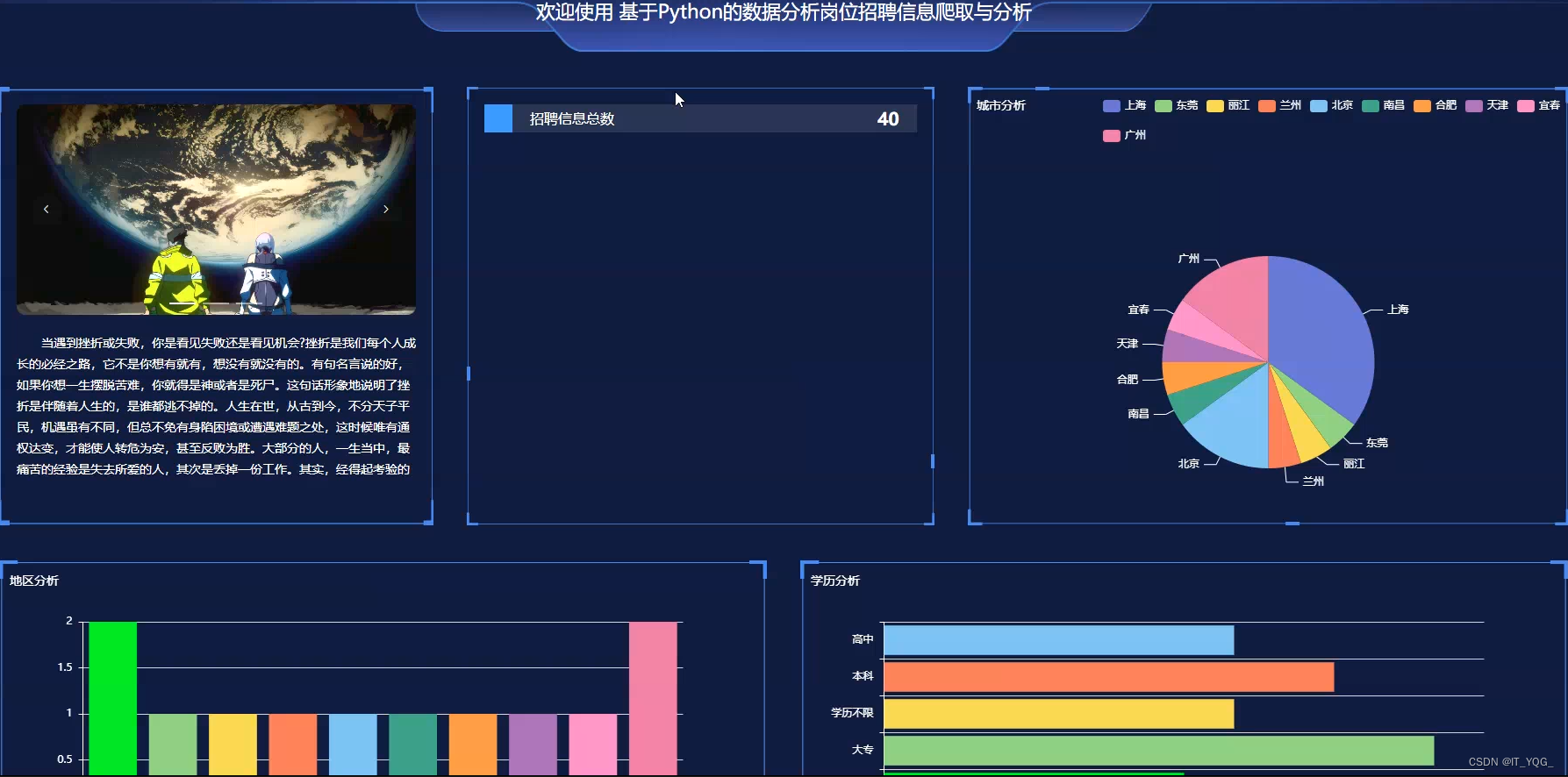Click the 招聘信息总数 label

click(x=572, y=119)
